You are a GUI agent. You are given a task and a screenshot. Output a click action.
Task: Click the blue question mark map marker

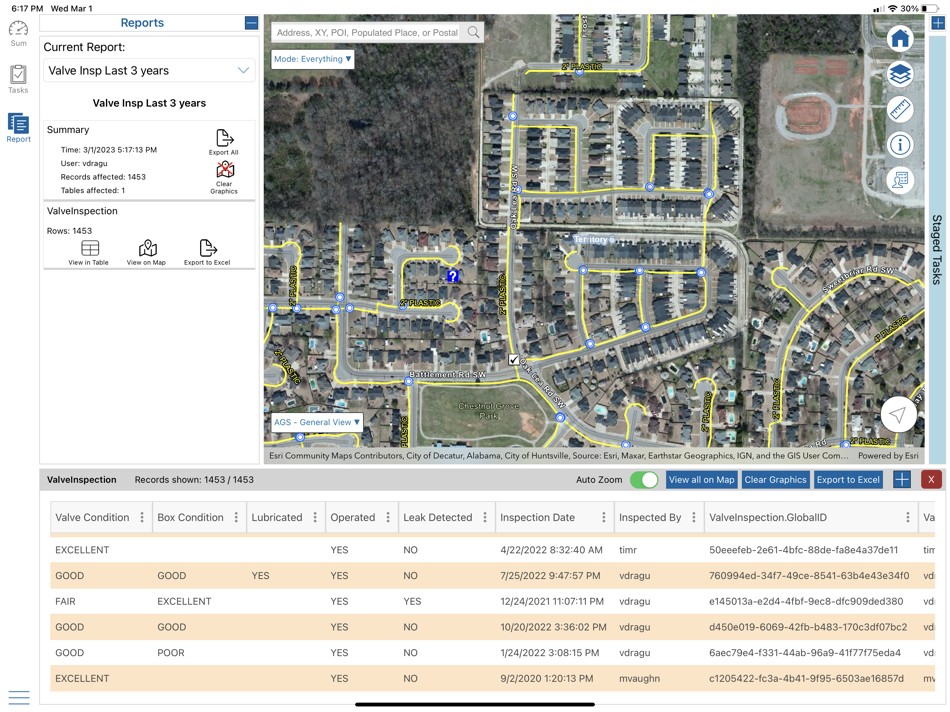pos(453,276)
